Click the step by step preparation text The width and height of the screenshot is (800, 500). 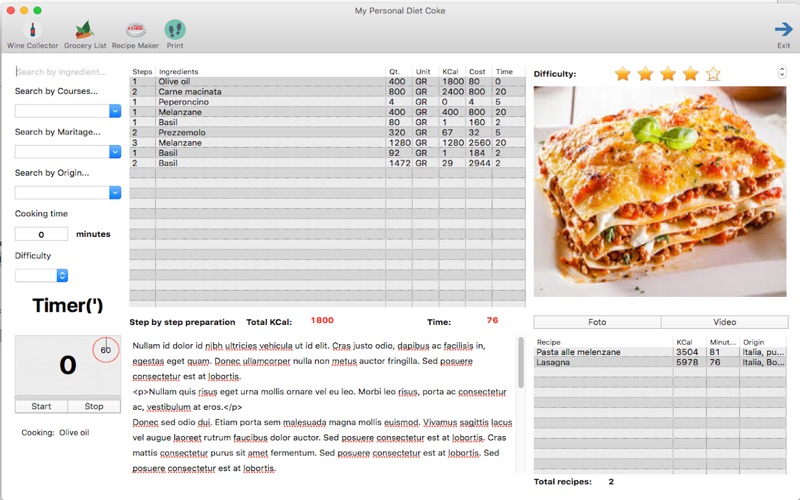[x=322, y=407]
